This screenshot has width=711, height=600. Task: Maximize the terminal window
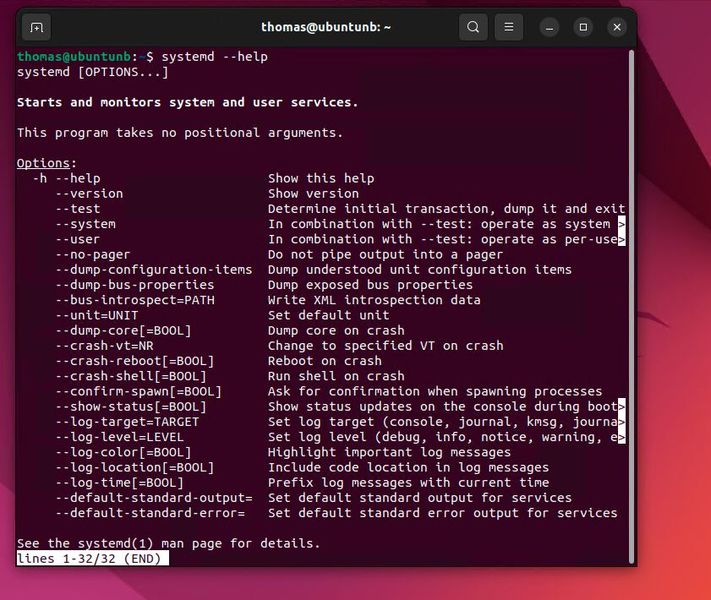point(583,27)
